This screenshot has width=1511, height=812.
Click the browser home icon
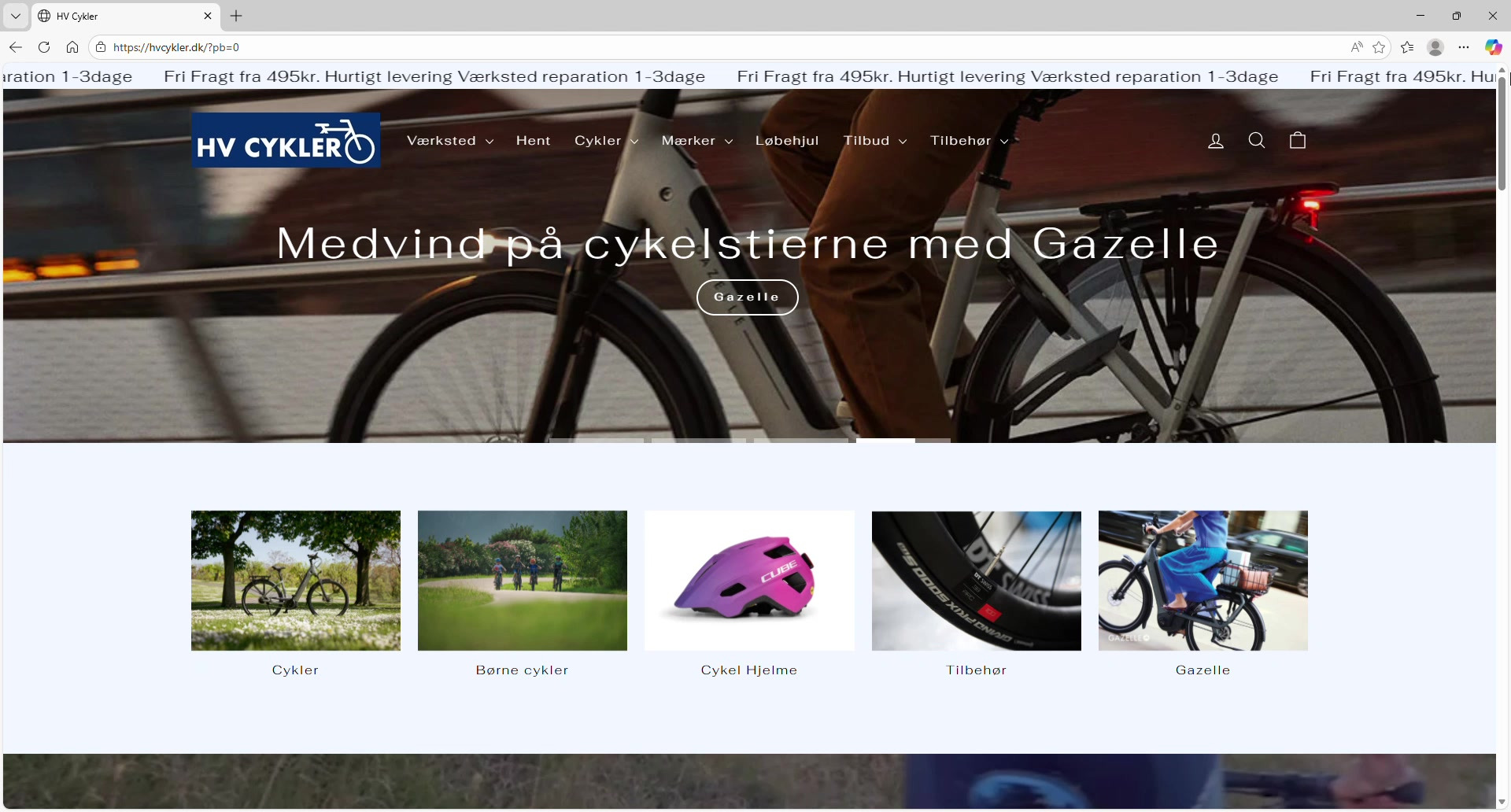tap(72, 47)
